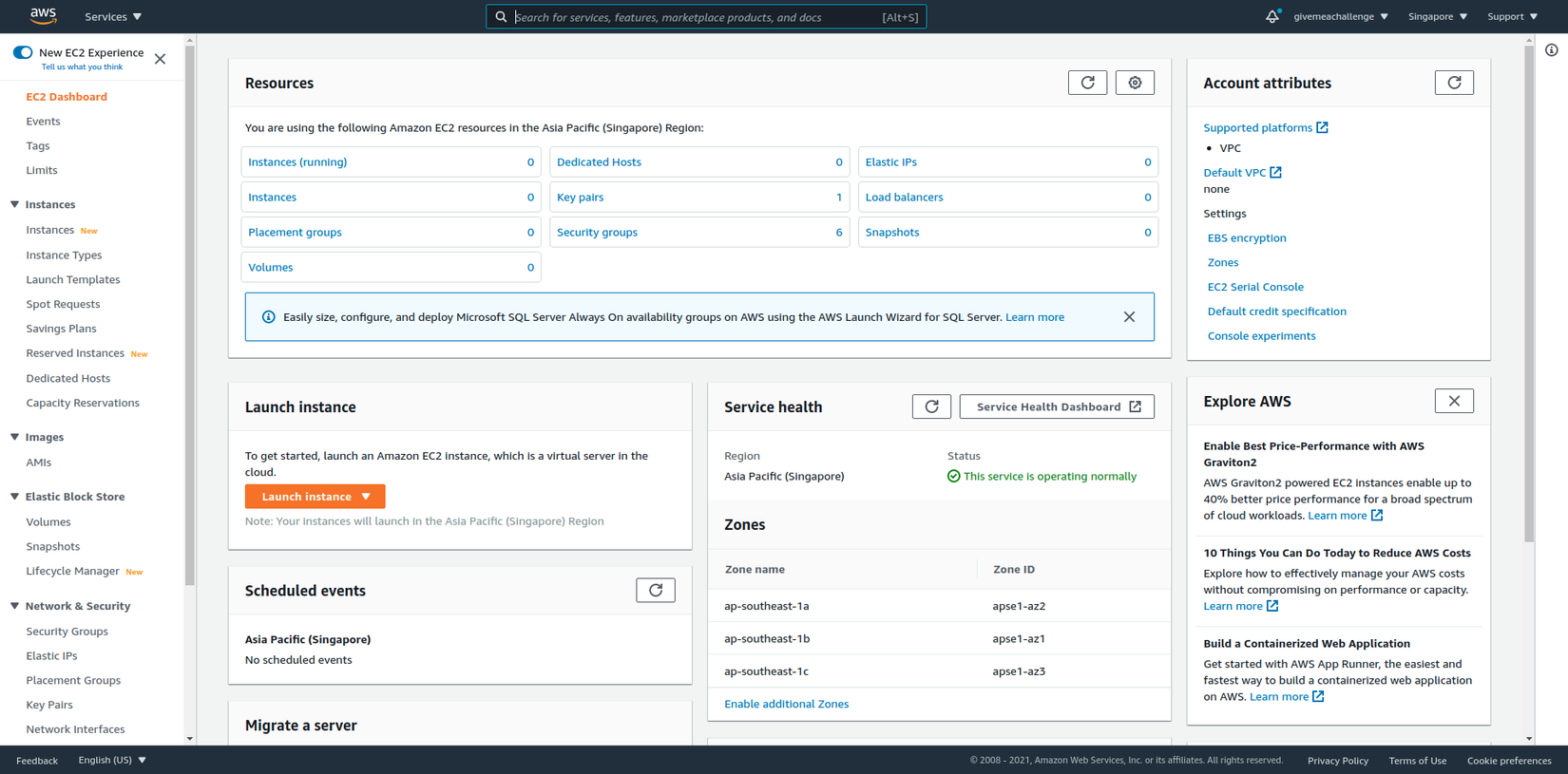The width and height of the screenshot is (1568, 774).
Task: Close the New EC2 Experience notice
Action: 160,59
